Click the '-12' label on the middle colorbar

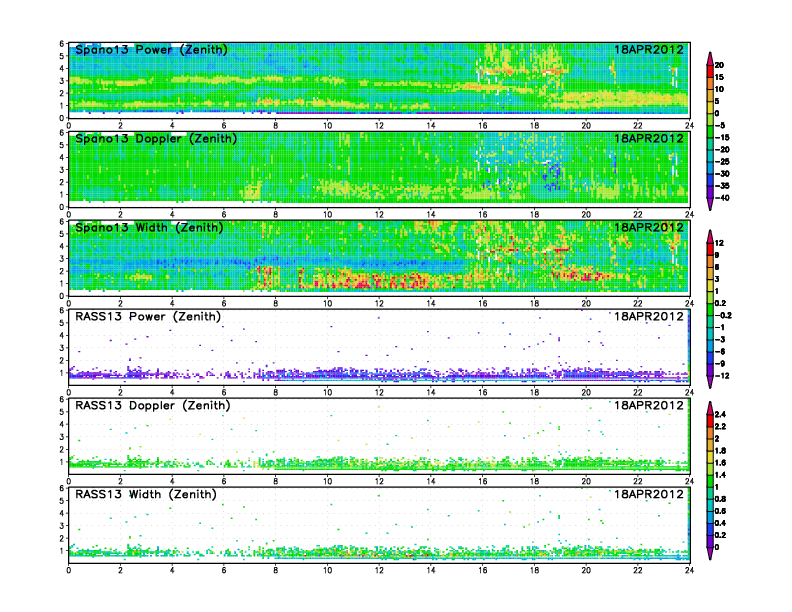pyautogui.click(x=722, y=376)
